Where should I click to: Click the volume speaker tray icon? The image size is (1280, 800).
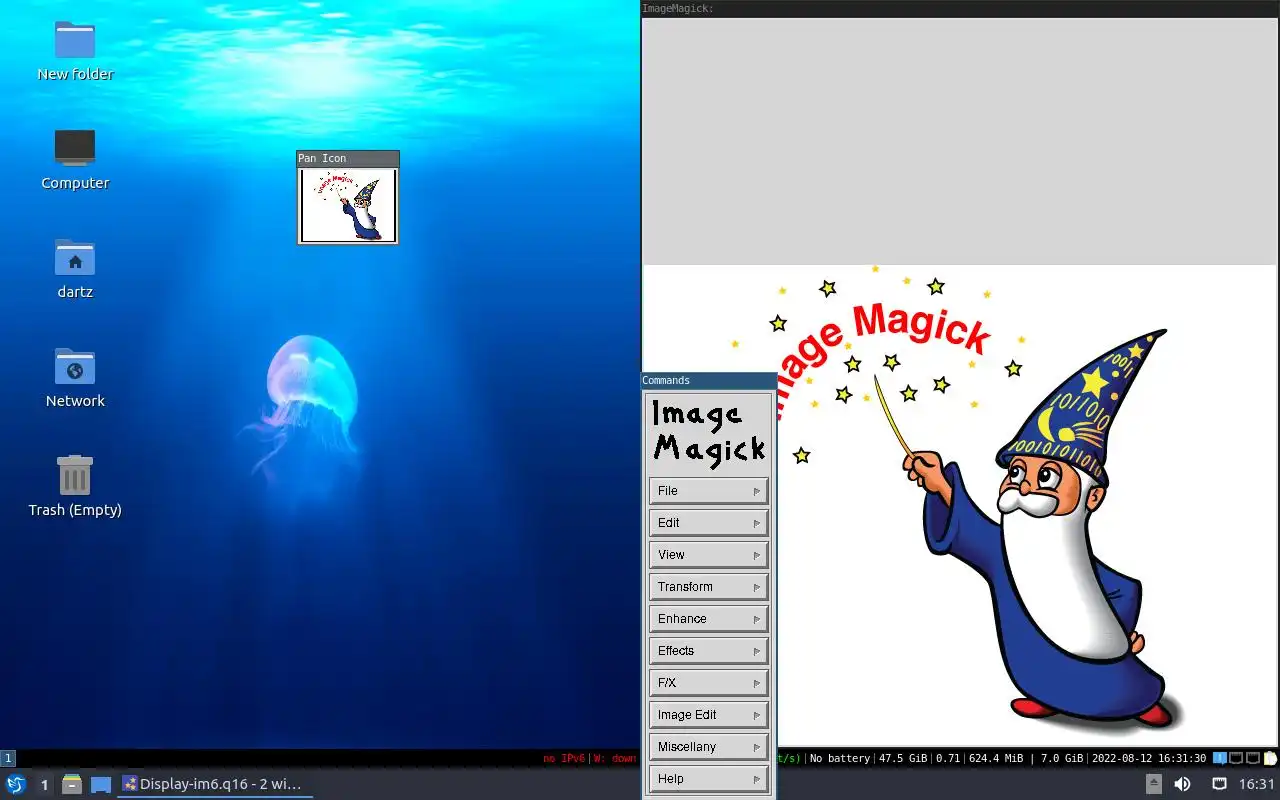click(1182, 784)
